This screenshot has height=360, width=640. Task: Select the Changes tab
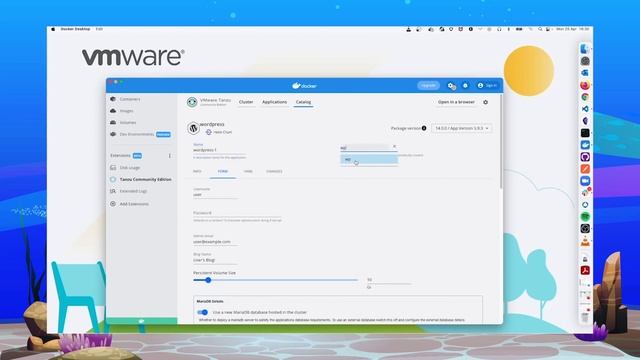274,171
